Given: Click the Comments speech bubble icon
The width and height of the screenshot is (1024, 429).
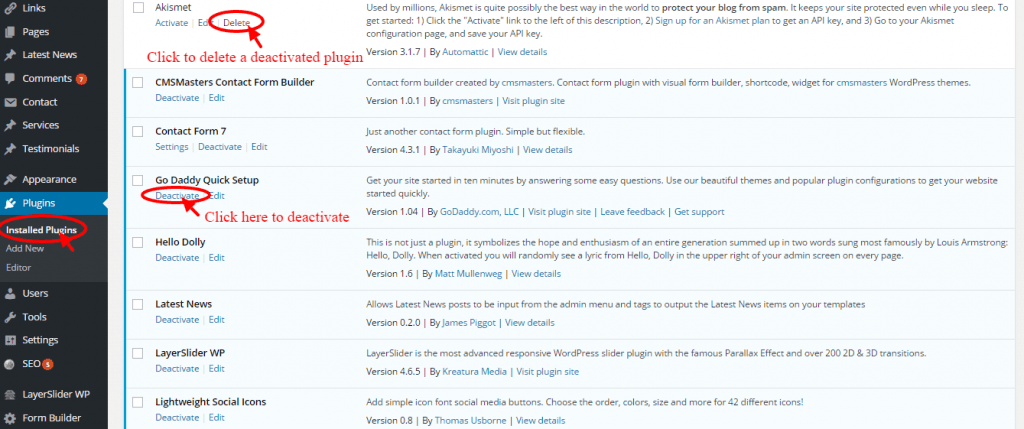Looking at the screenshot, I should 10,78.
